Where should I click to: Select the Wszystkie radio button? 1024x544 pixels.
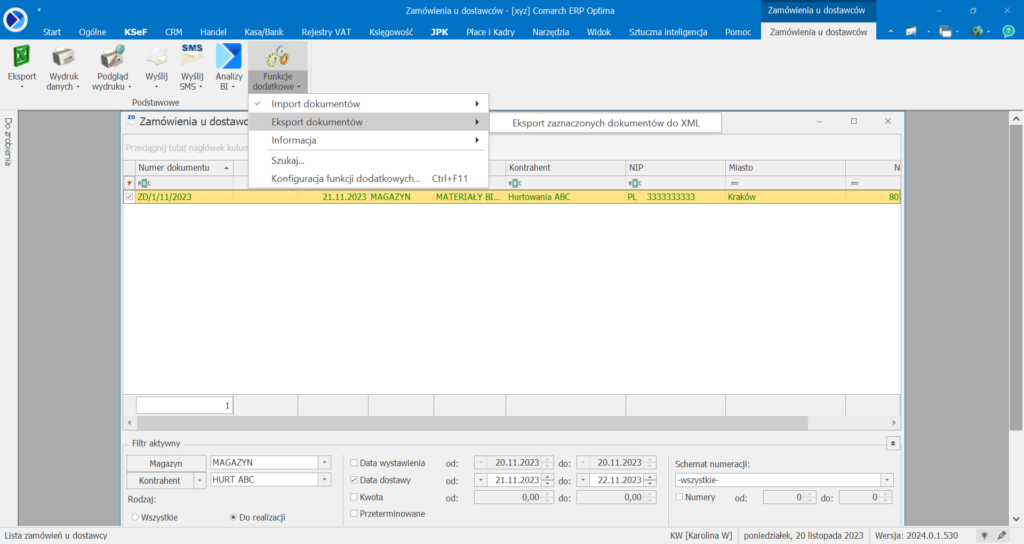pyautogui.click(x=135, y=517)
